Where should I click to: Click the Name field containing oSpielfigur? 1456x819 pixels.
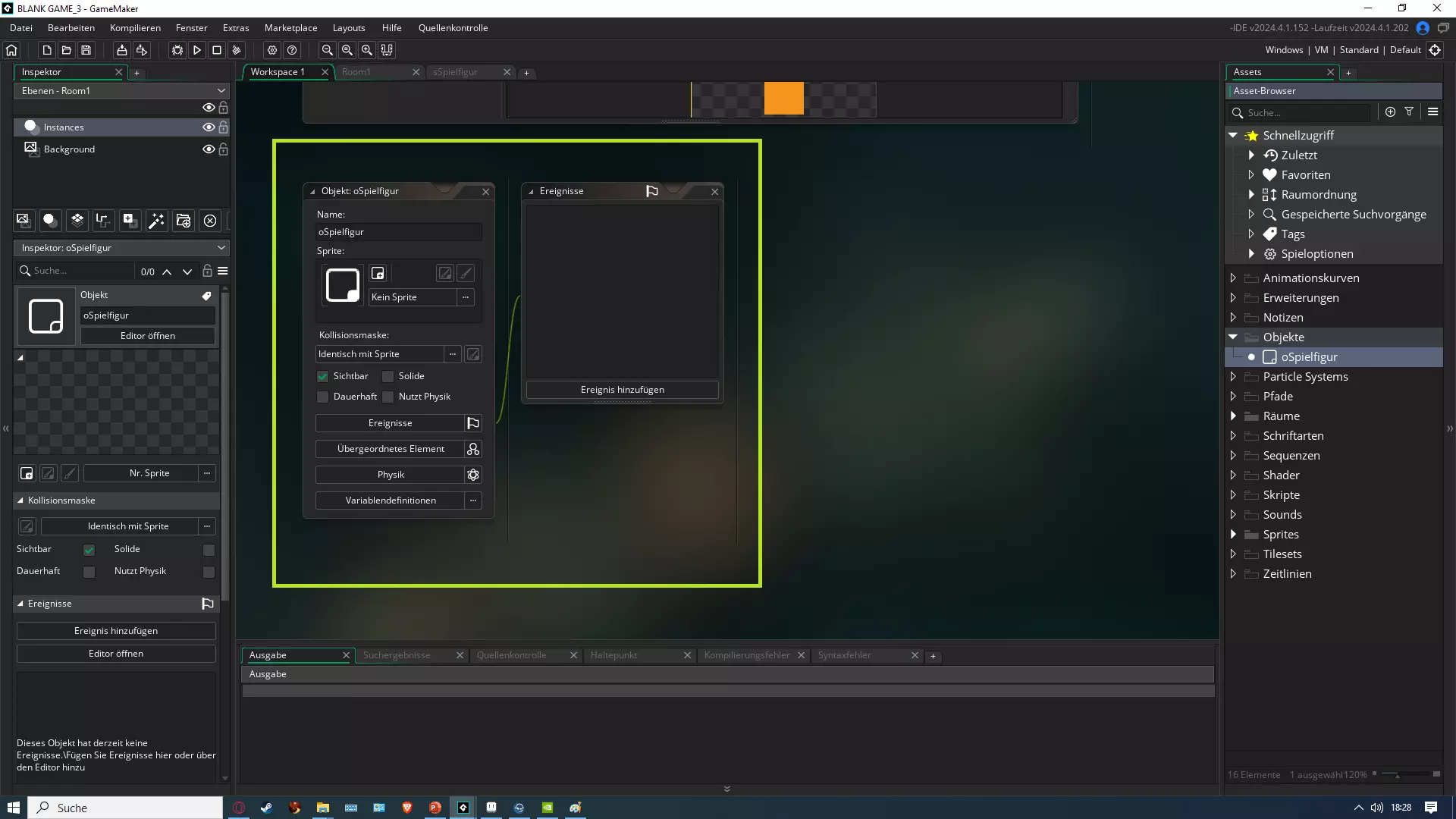[398, 232]
